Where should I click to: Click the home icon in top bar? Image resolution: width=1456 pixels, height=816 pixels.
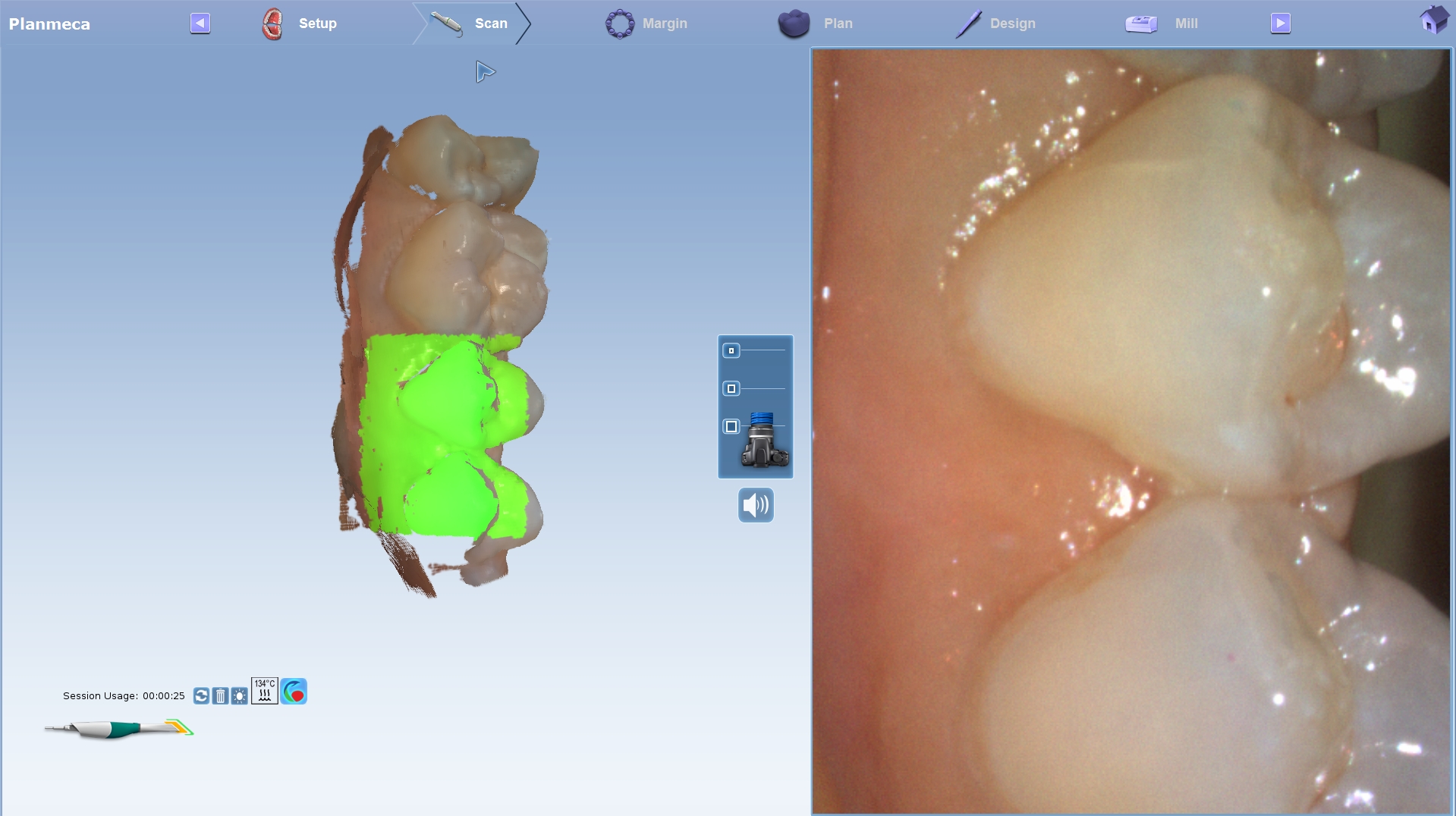coord(1433,20)
